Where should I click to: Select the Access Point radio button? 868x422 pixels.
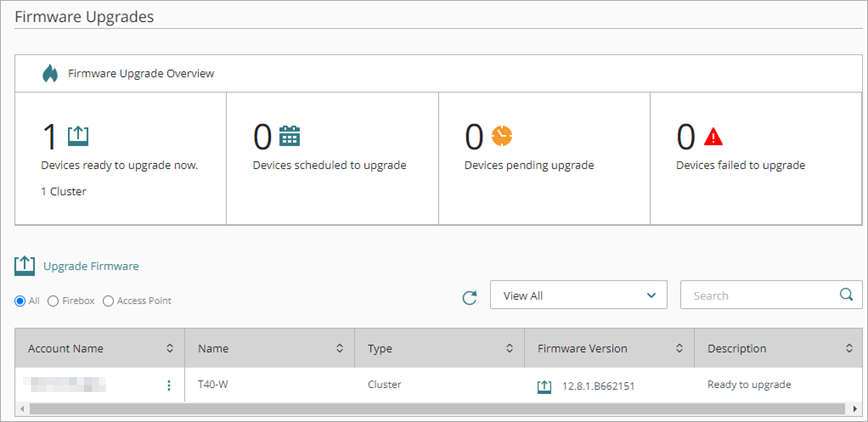click(x=108, y=301)
